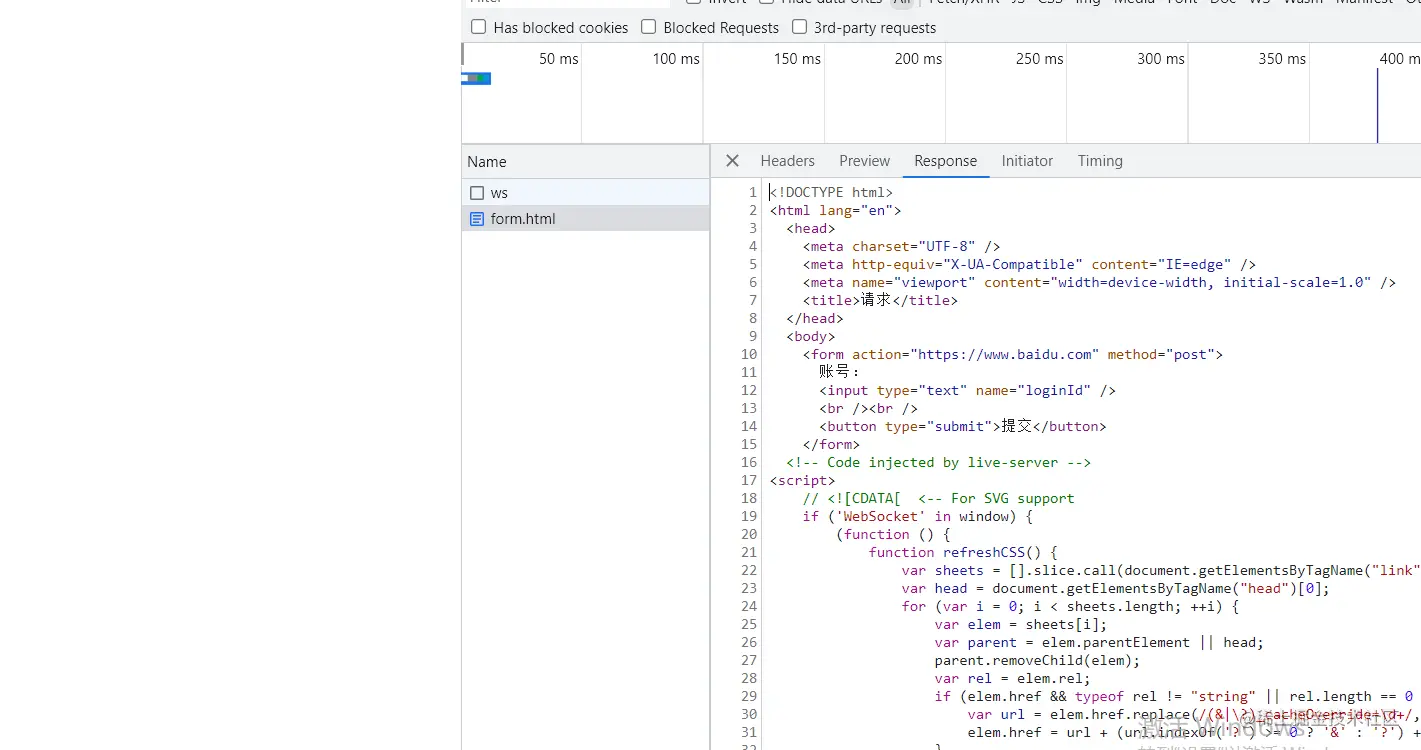Open the Headers tab

pos(788,161)
